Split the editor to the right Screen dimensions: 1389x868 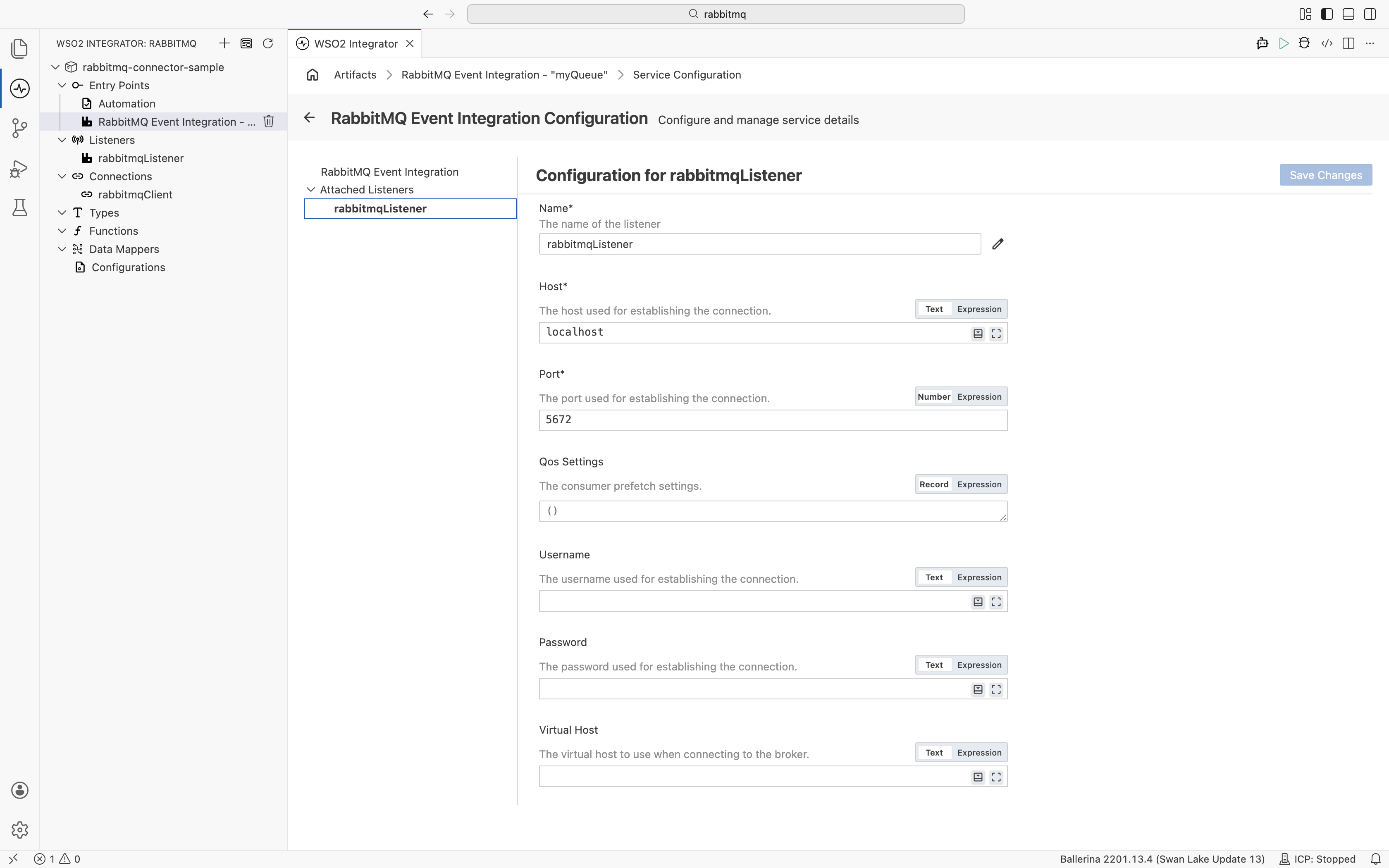pyautogui.click(x=1349, y=44)
